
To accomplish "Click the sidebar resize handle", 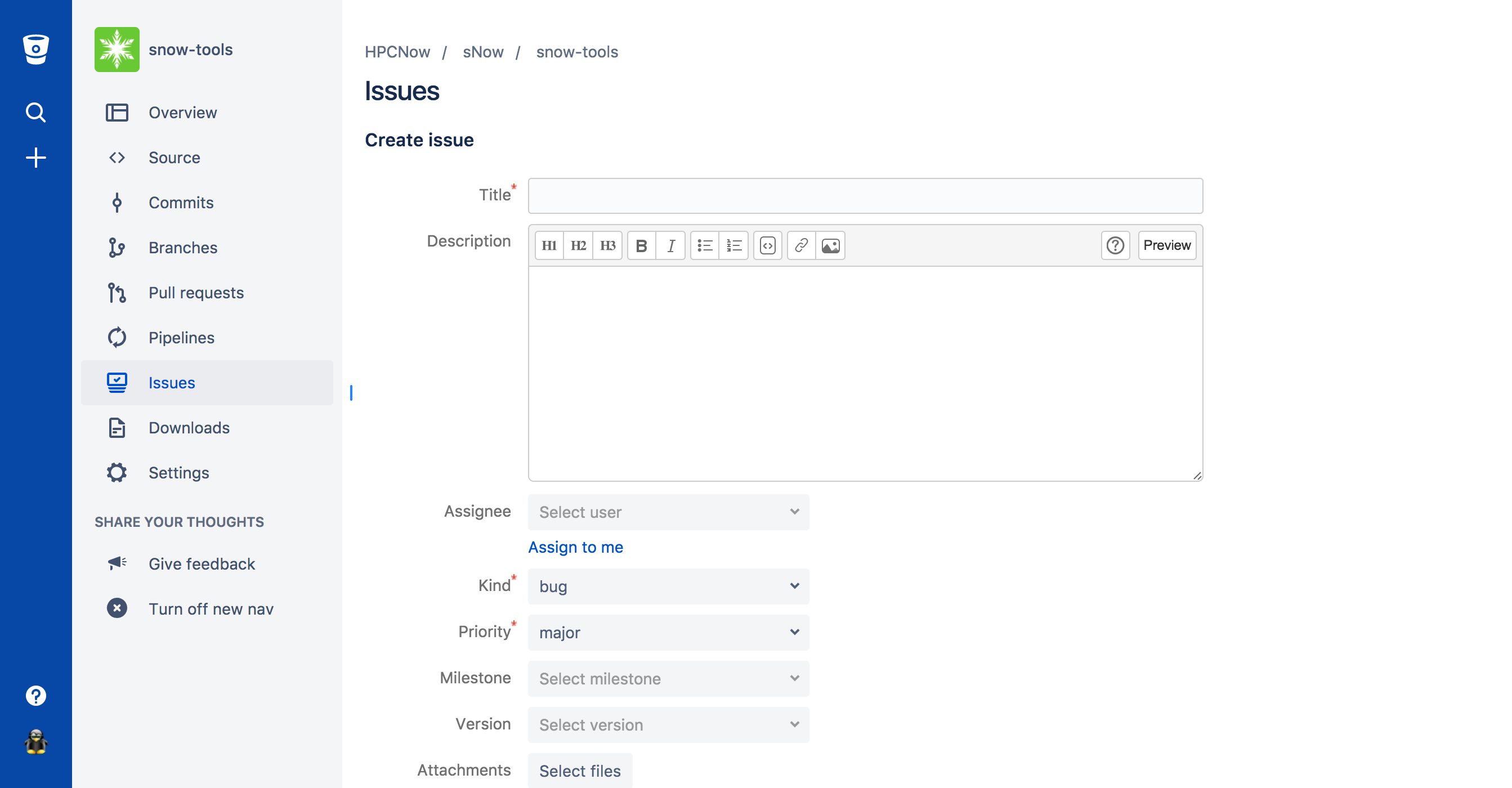I will [351, 392].
